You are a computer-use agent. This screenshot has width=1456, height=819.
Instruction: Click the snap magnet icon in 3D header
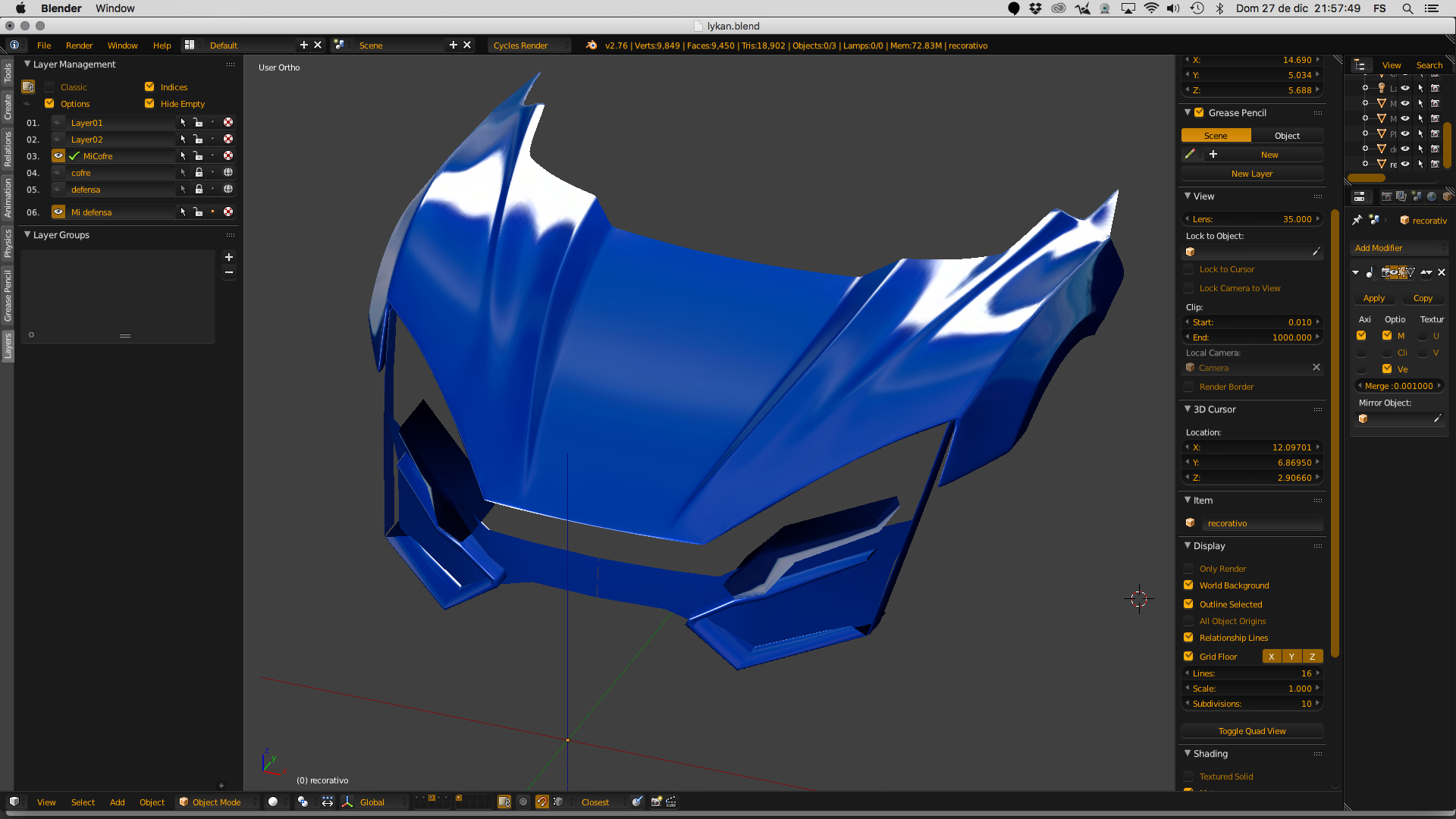point(541,802)
